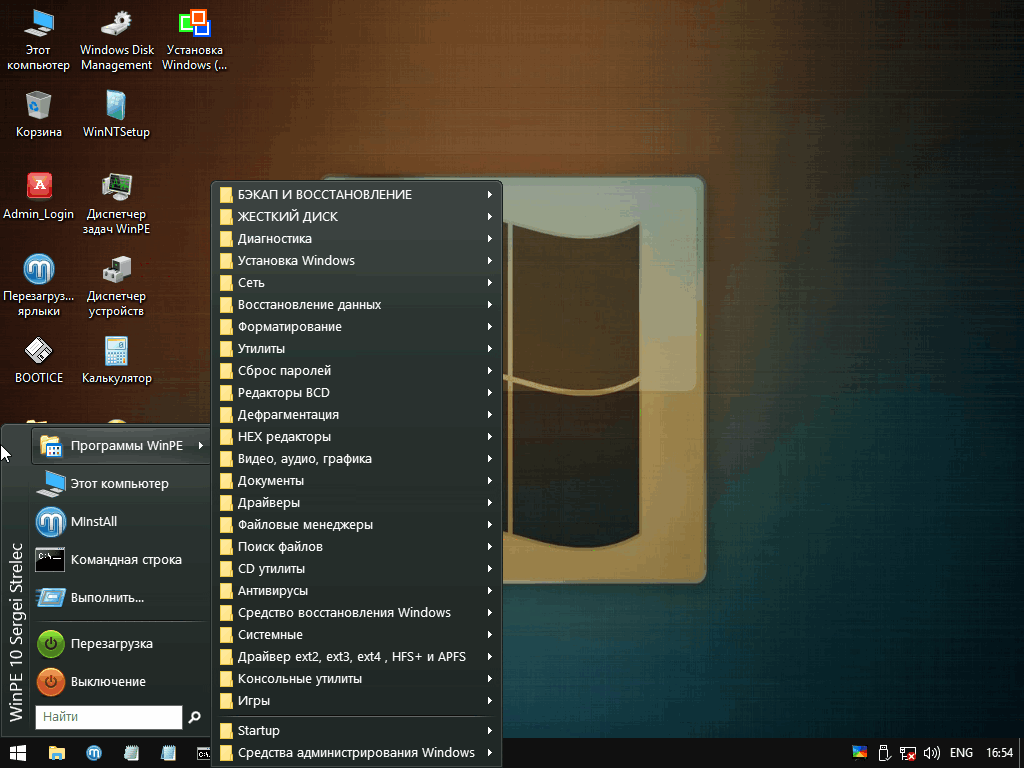Screen dimensions: 1024x768
Task: Select the Консольные утилиты entry
Action: coord(357,679)
